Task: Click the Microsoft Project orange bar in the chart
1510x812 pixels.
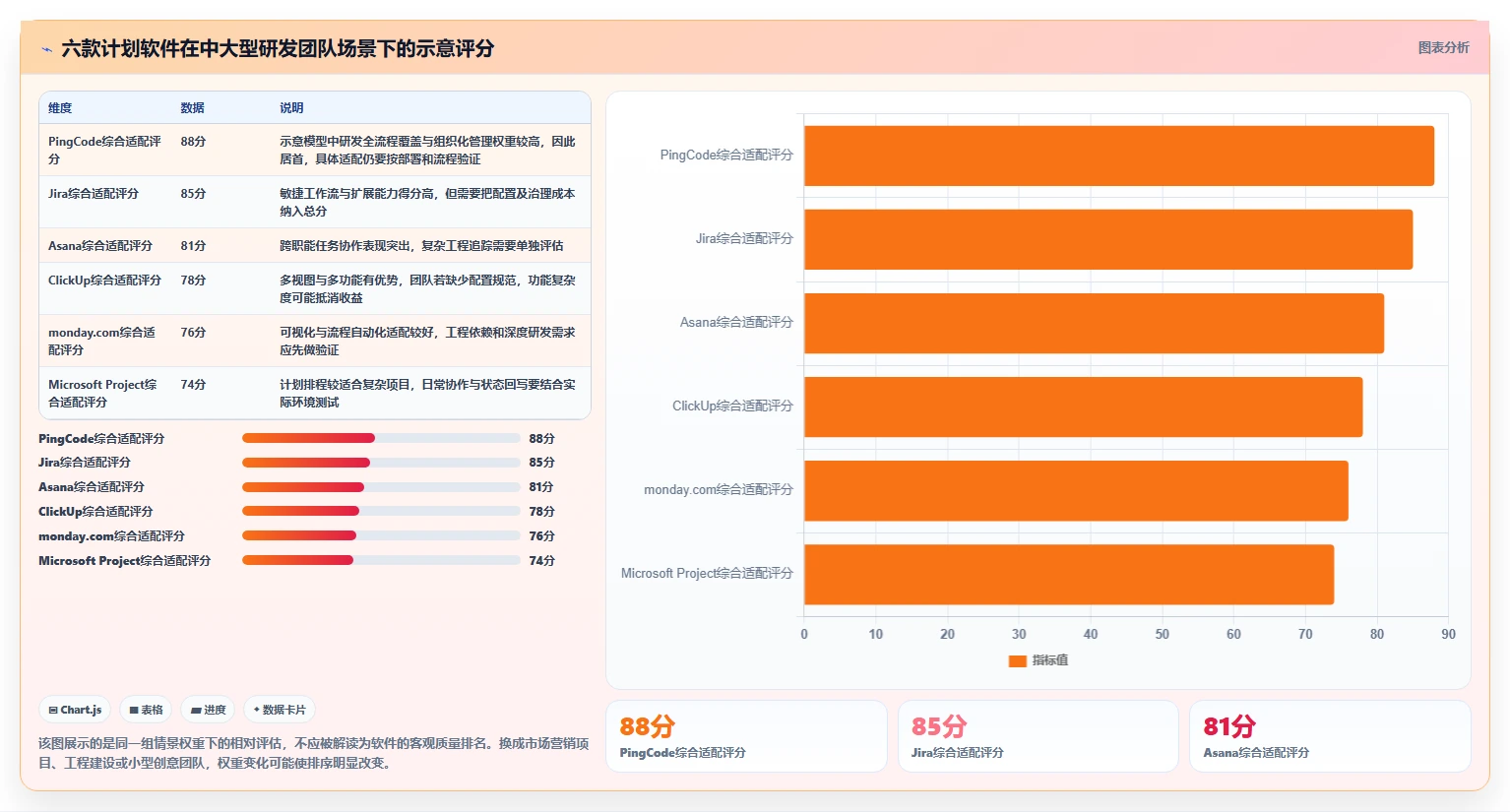Action: [1069, 574]
